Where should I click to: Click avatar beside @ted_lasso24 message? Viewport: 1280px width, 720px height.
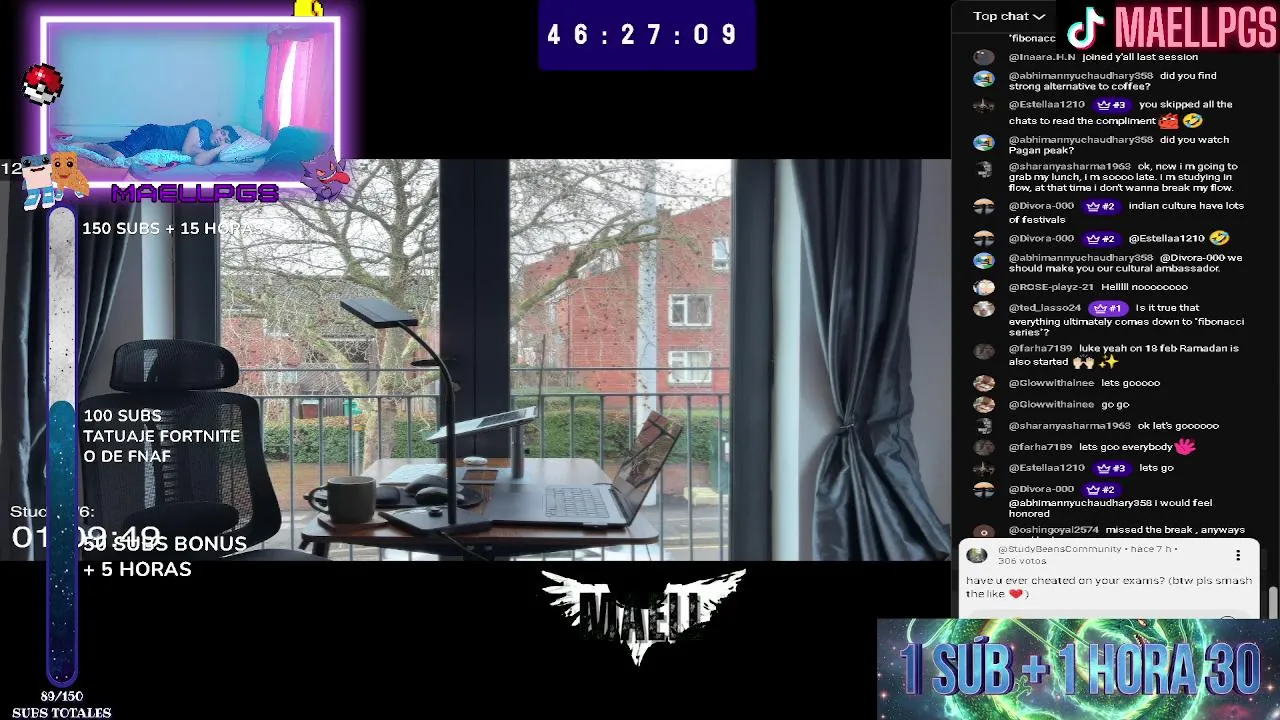tap(984, 309)
